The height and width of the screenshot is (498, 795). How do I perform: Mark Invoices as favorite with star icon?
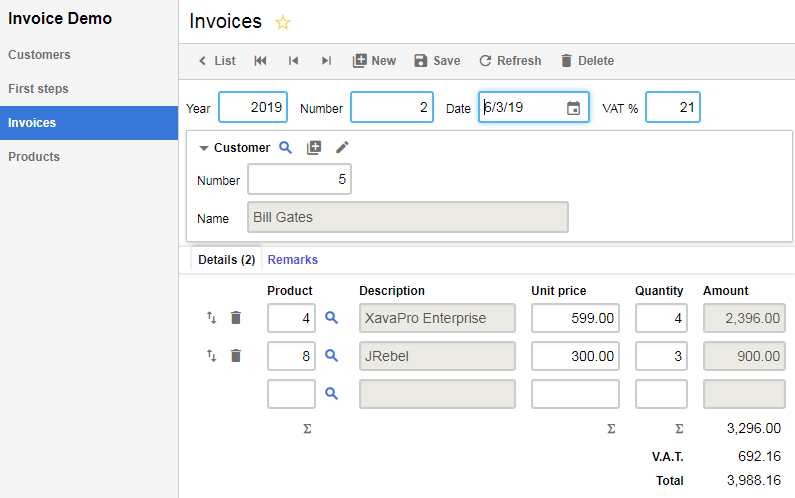283,22
